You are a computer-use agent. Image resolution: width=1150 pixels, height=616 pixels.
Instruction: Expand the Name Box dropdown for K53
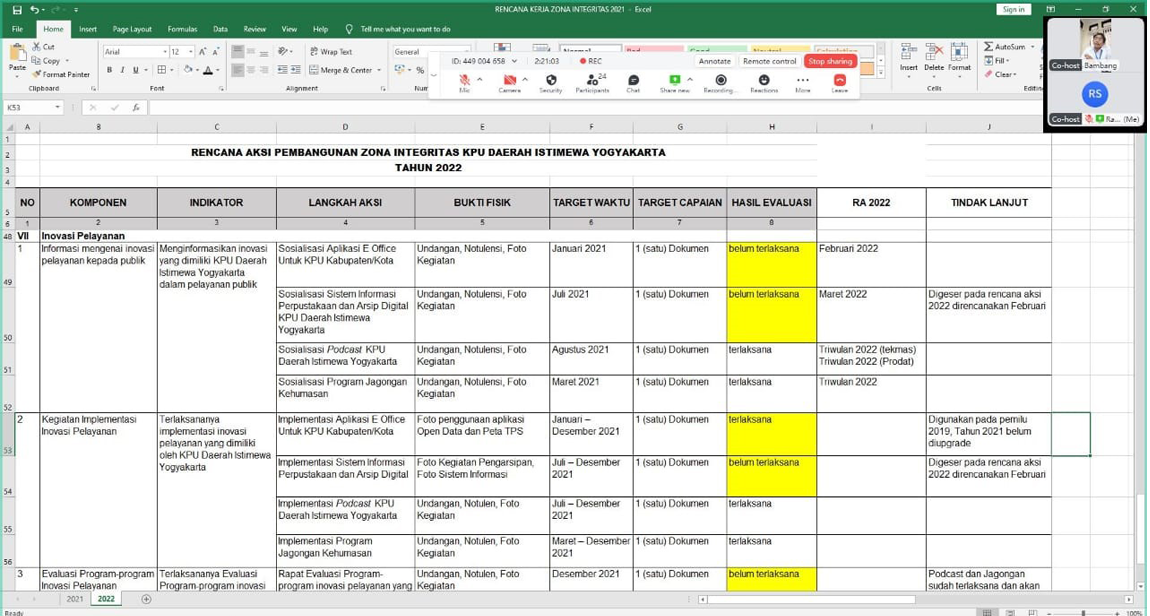point(58,107)
